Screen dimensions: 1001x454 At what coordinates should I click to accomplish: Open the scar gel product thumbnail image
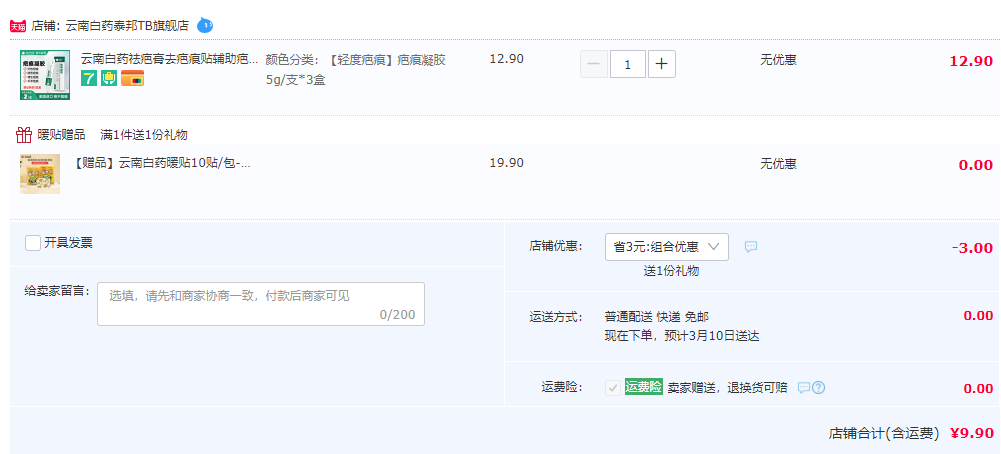tap(45, 75)
